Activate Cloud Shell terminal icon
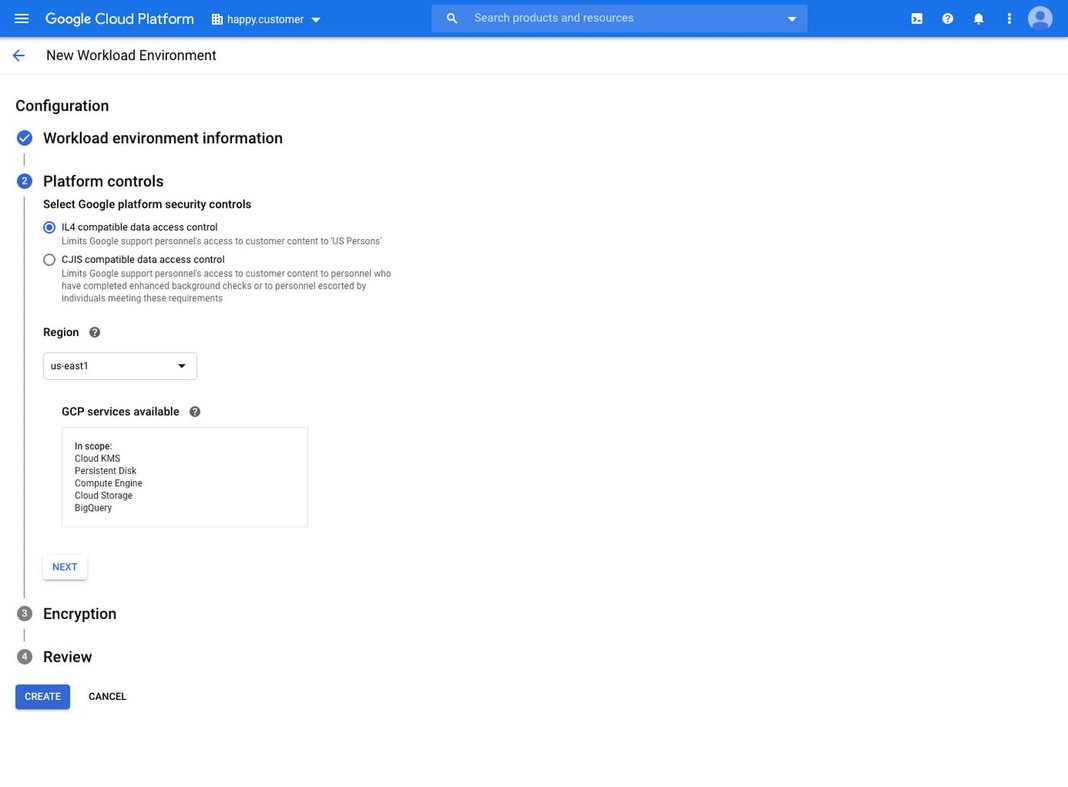The width and height of the screenshot is (1068, 787). tap(917, 18)
